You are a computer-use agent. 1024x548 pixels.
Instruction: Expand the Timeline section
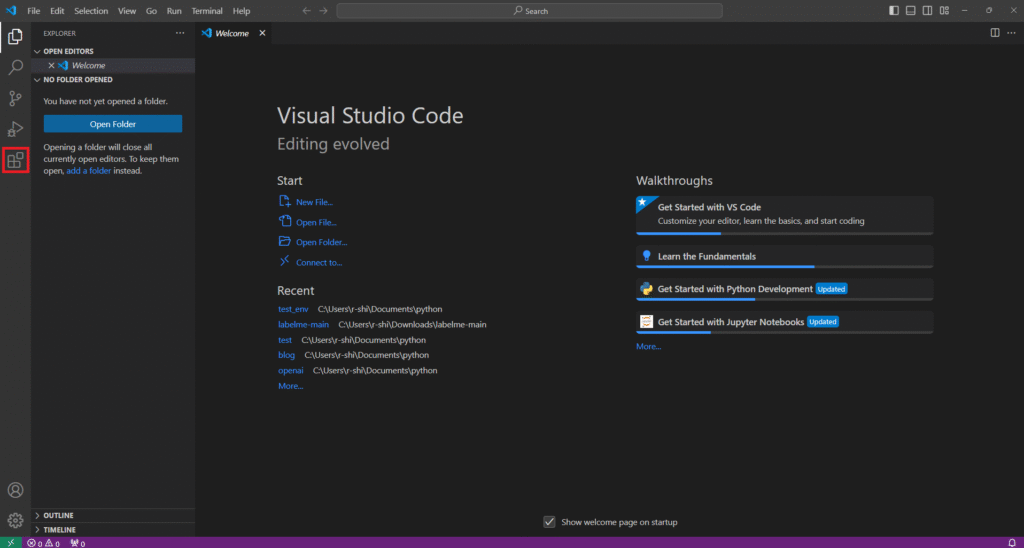tap(59, 529)
